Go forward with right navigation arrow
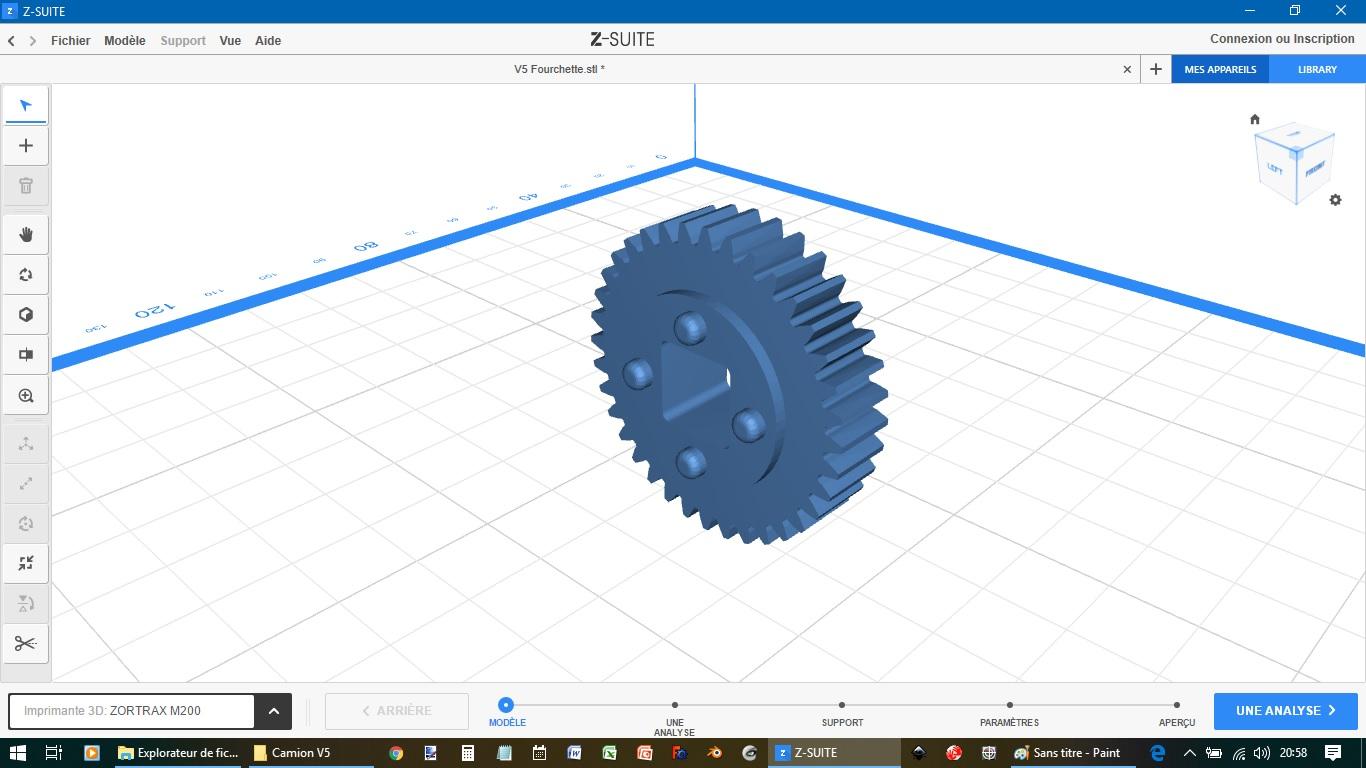 pos(33,41)
